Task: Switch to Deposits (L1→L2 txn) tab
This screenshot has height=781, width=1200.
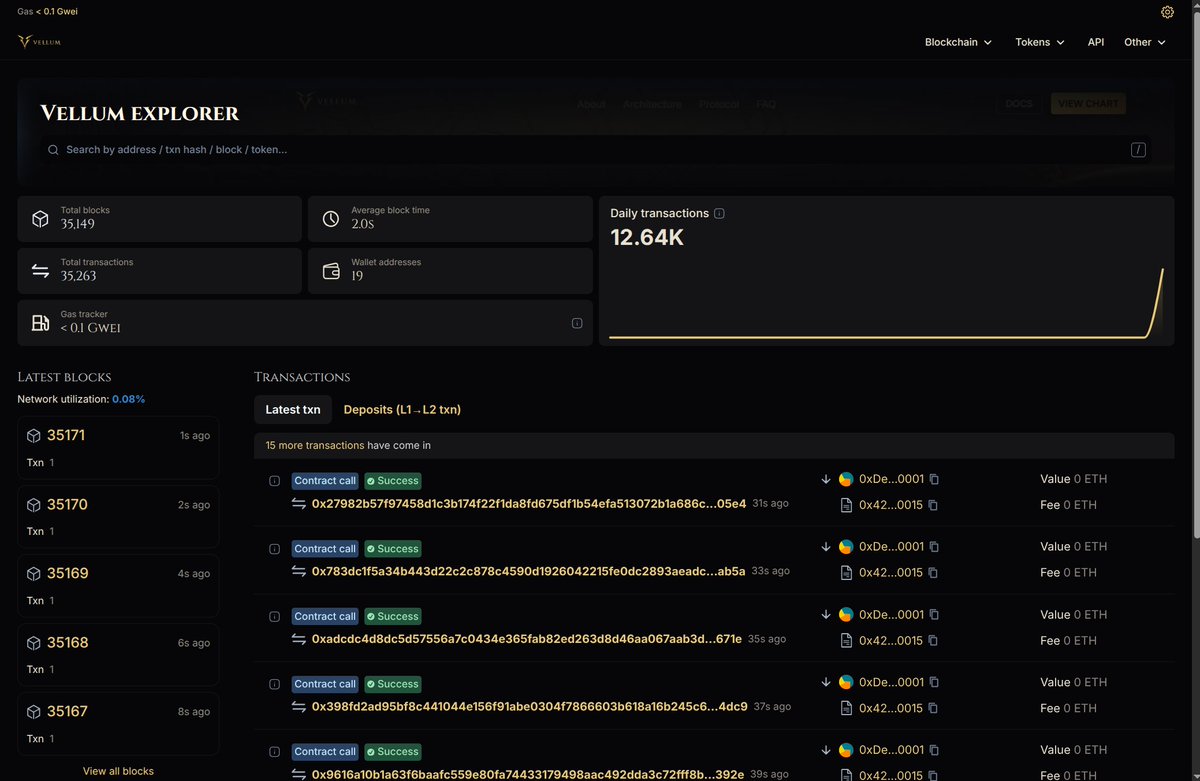Action: [x=402, y=409]
